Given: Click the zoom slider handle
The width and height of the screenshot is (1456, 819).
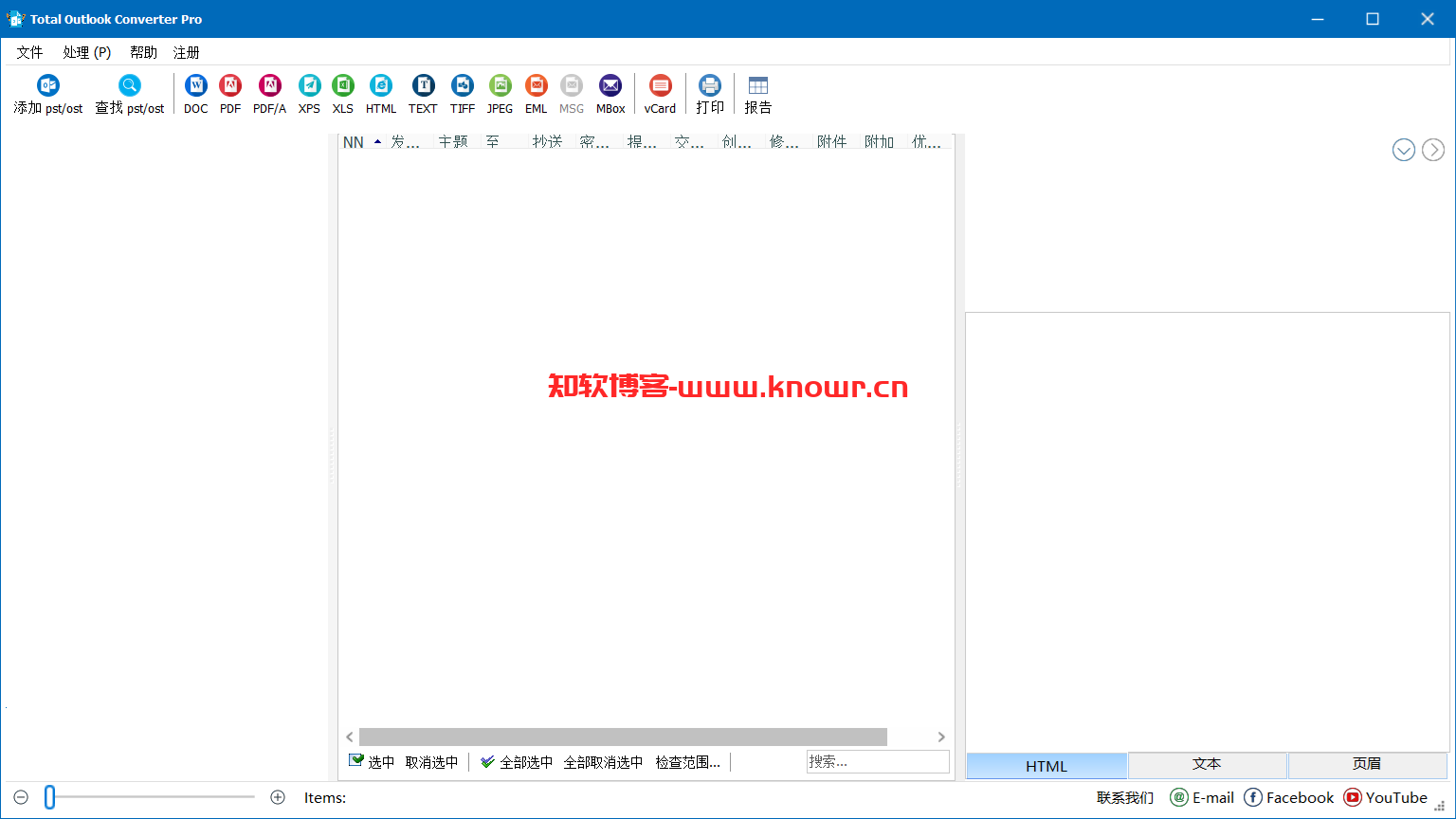Looking at the screenshot, I should pos(49,797).
